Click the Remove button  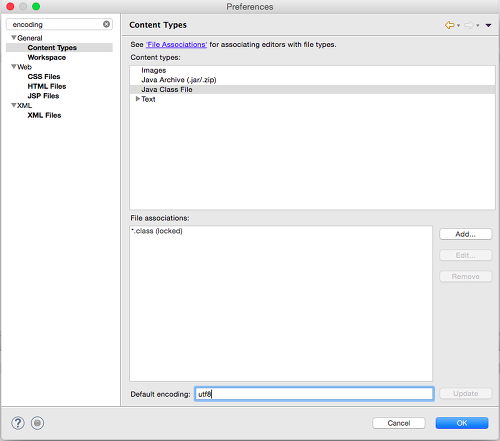466,277
